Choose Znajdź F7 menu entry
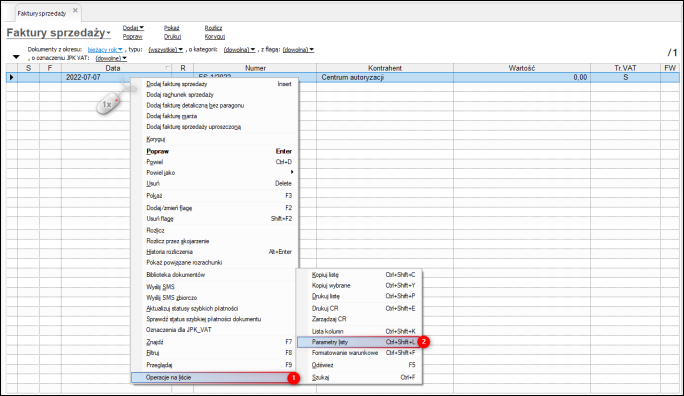 click(x=215, y=342)
